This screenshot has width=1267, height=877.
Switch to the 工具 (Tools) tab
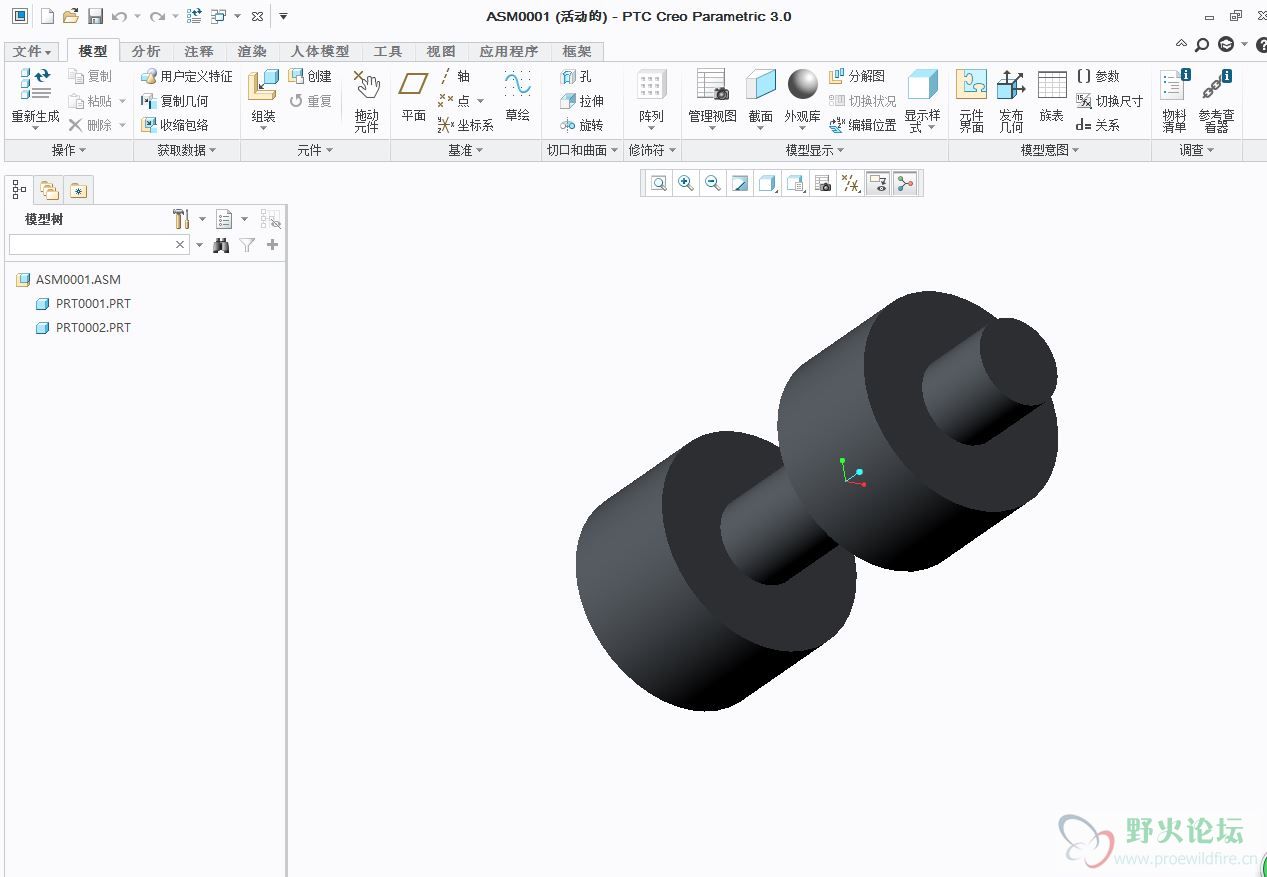tap(388, 52)
